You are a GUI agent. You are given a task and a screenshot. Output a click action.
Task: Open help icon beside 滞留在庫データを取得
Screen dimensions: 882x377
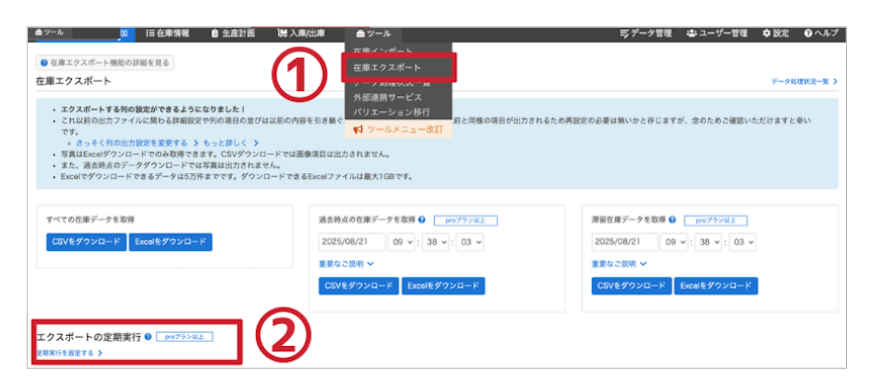pos(672,220)
